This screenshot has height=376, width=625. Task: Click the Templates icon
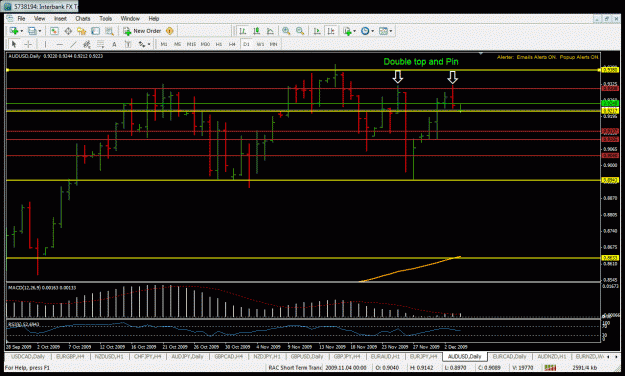pos(383,31)
